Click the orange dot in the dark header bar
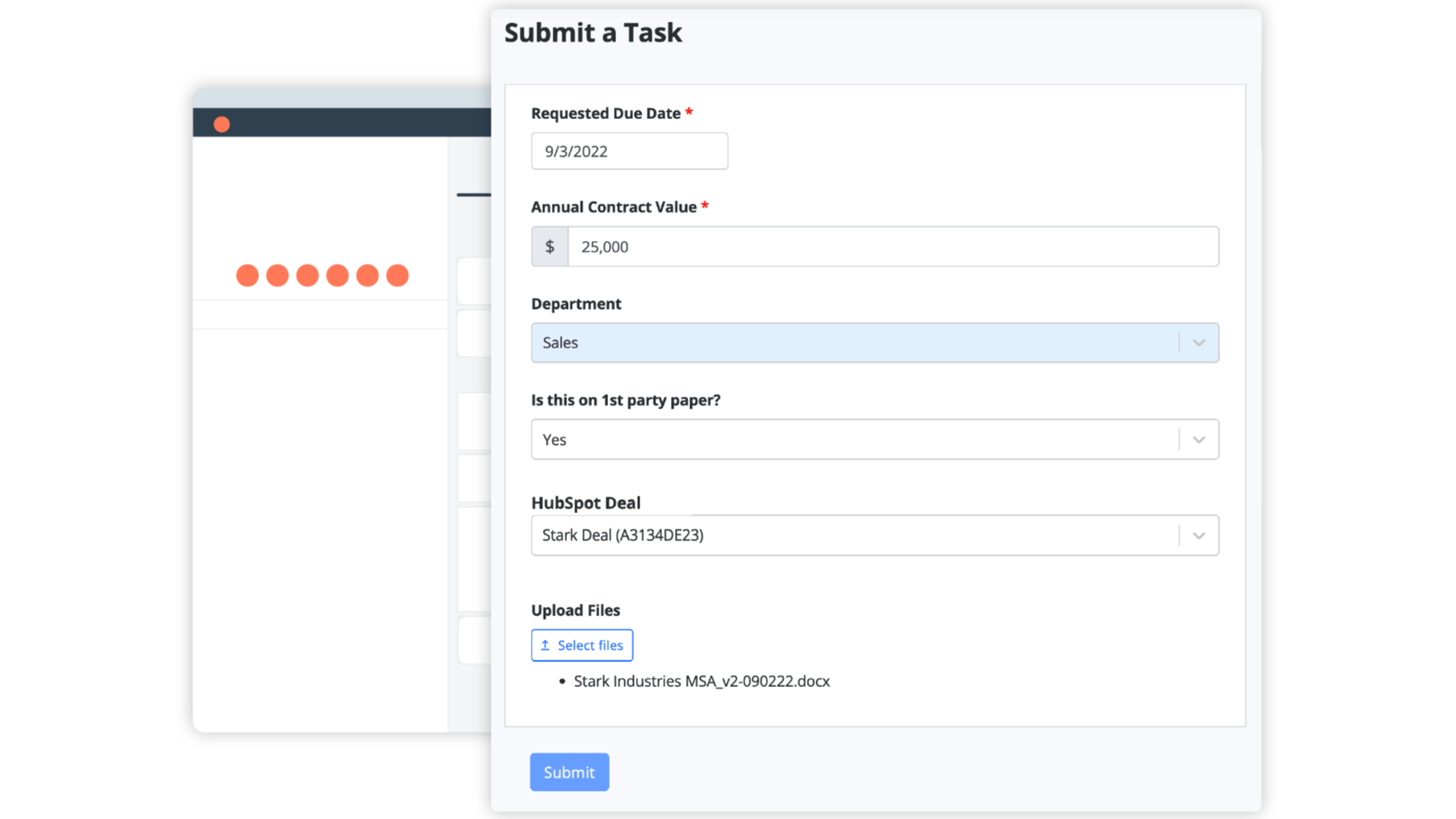The width and height of the screenshot is (1456, 819). click(x=222, y=124)
